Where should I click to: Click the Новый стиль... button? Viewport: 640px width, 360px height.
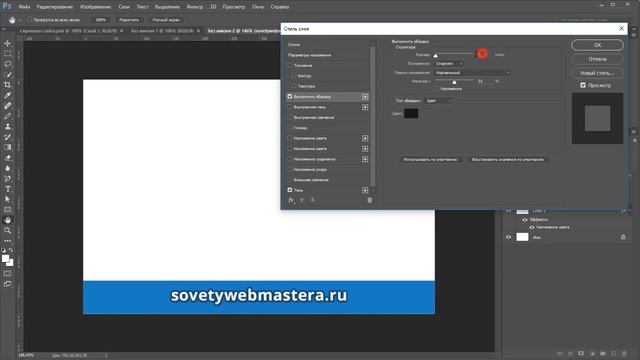[x=597, y=73]
